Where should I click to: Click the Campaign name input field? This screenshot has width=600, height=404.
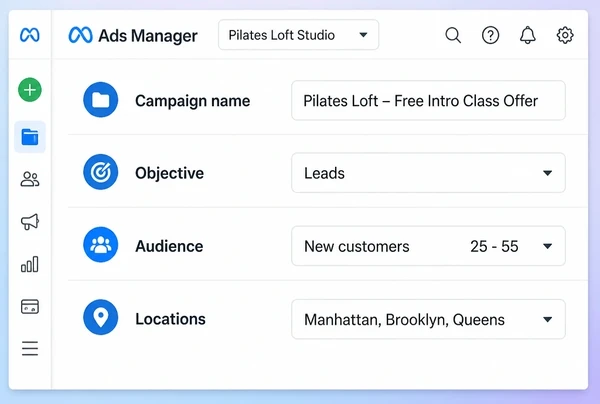pyautogui.click(x=428, y=101)
